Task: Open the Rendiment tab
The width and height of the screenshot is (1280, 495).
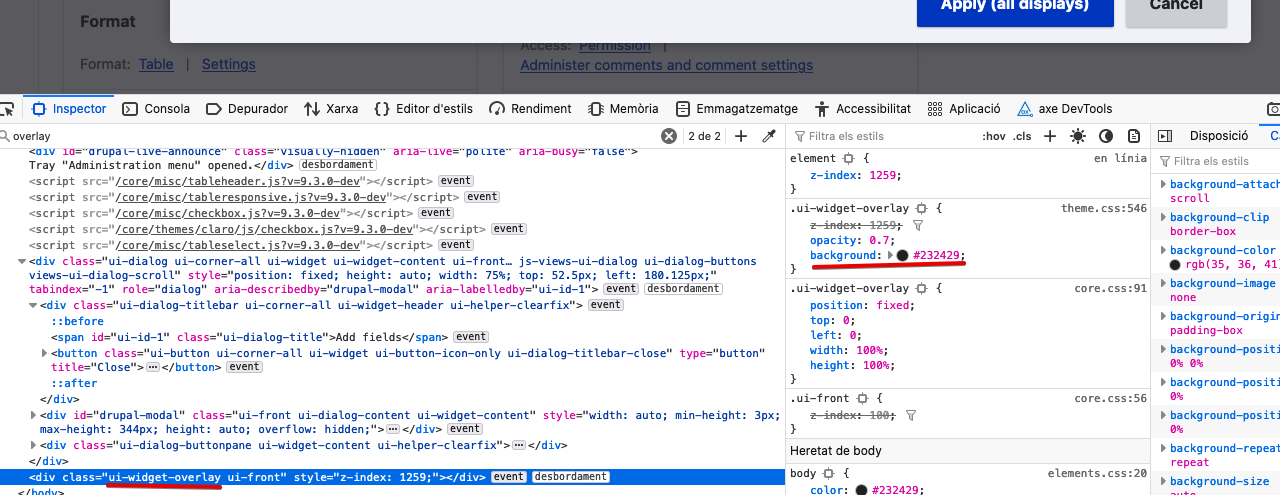Action: pos(531,109)
